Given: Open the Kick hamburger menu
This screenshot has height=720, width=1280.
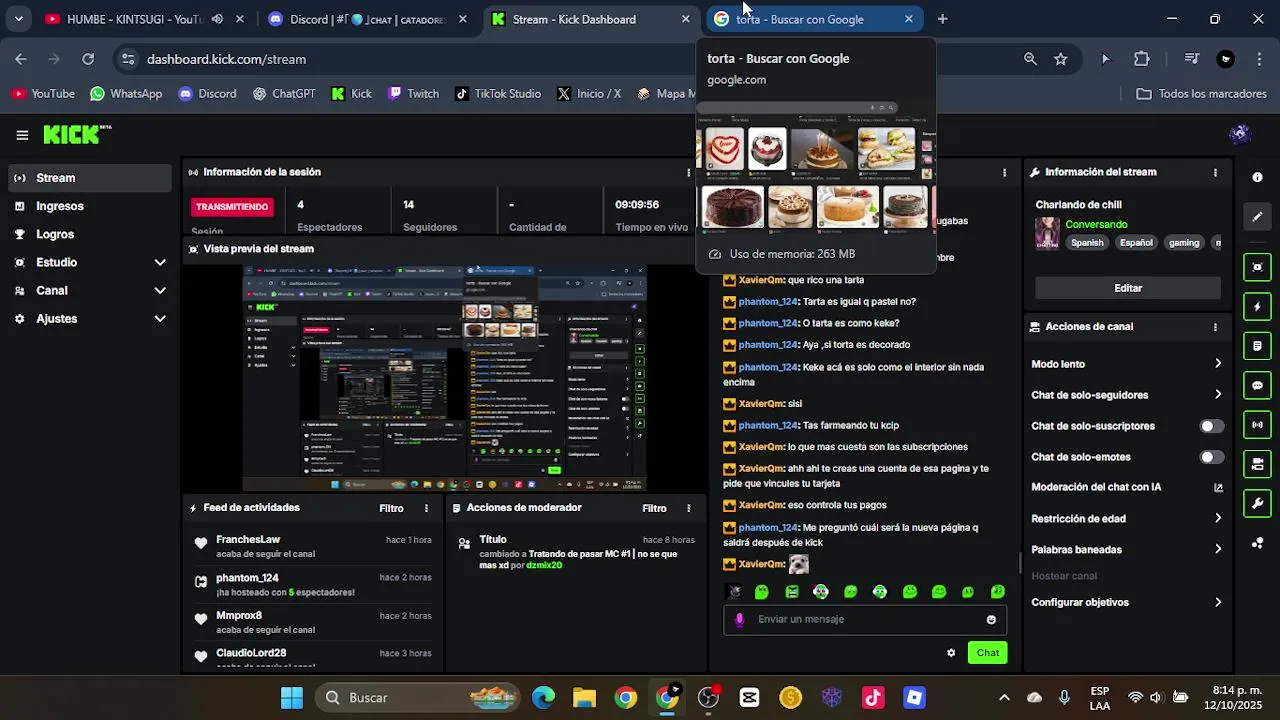Looking at the screenshot, I should click(x=22, y=135).
